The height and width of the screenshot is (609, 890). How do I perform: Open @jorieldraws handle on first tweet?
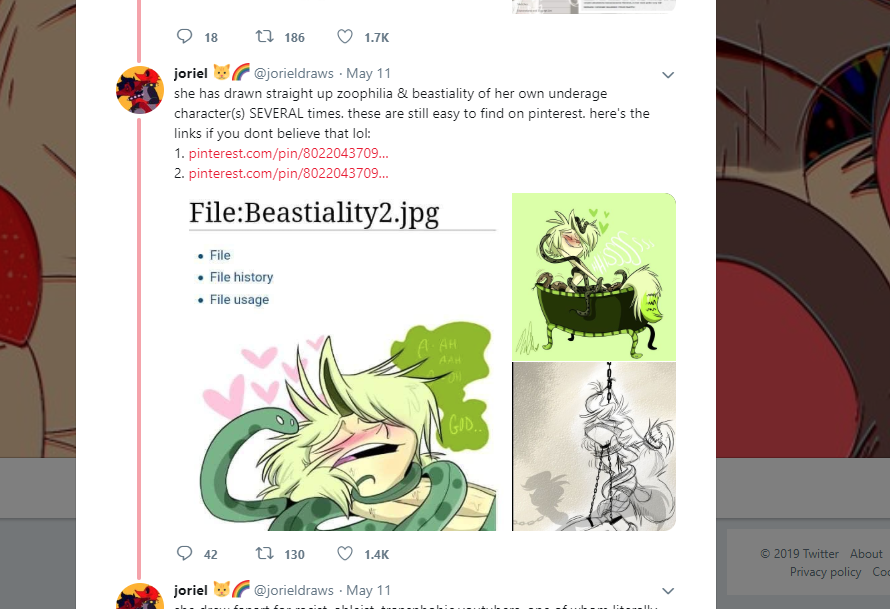click(x=293, y=73)
